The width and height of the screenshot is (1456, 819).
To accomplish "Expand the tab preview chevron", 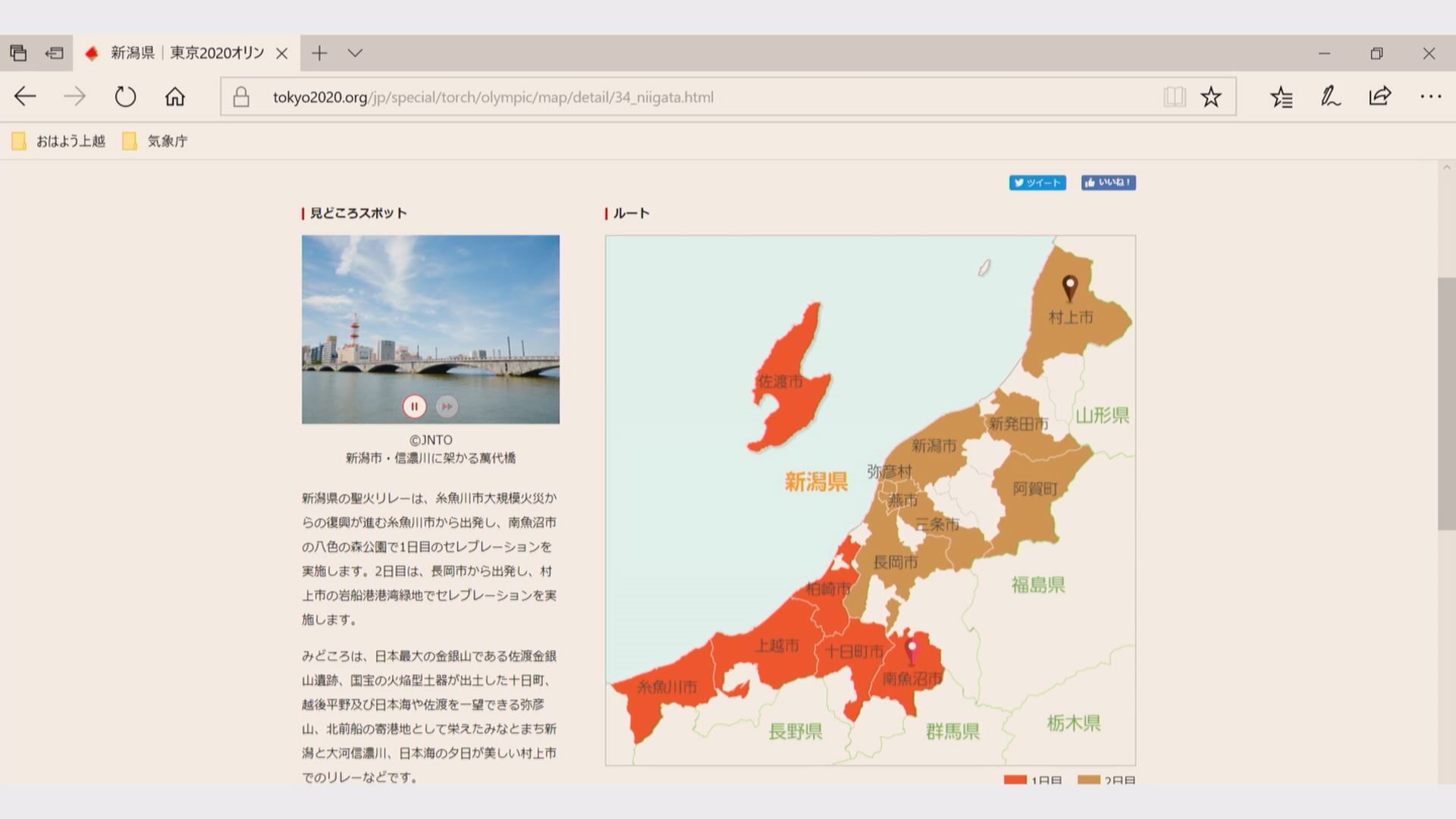I will (355, 53).
